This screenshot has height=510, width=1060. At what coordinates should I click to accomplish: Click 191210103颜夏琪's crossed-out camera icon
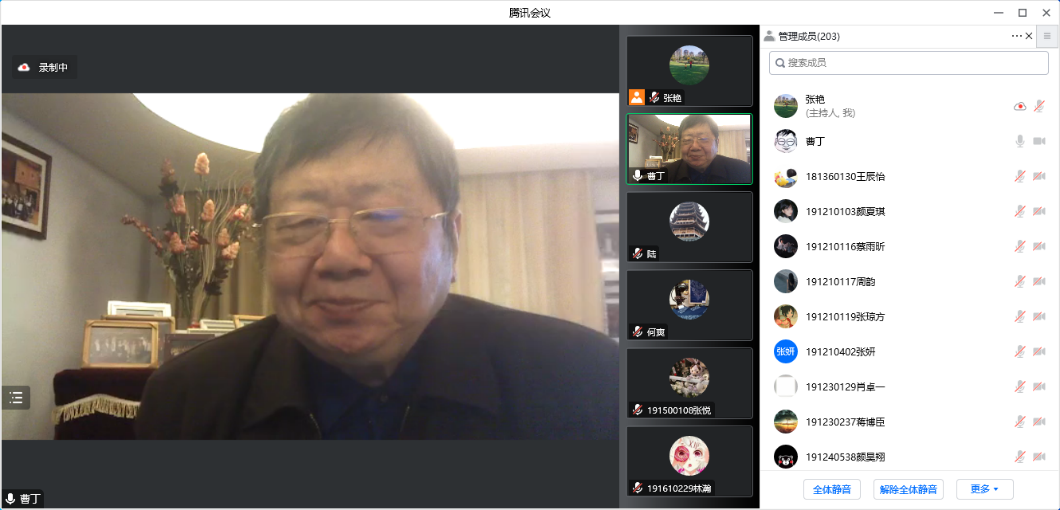(x=1039, y=211)
